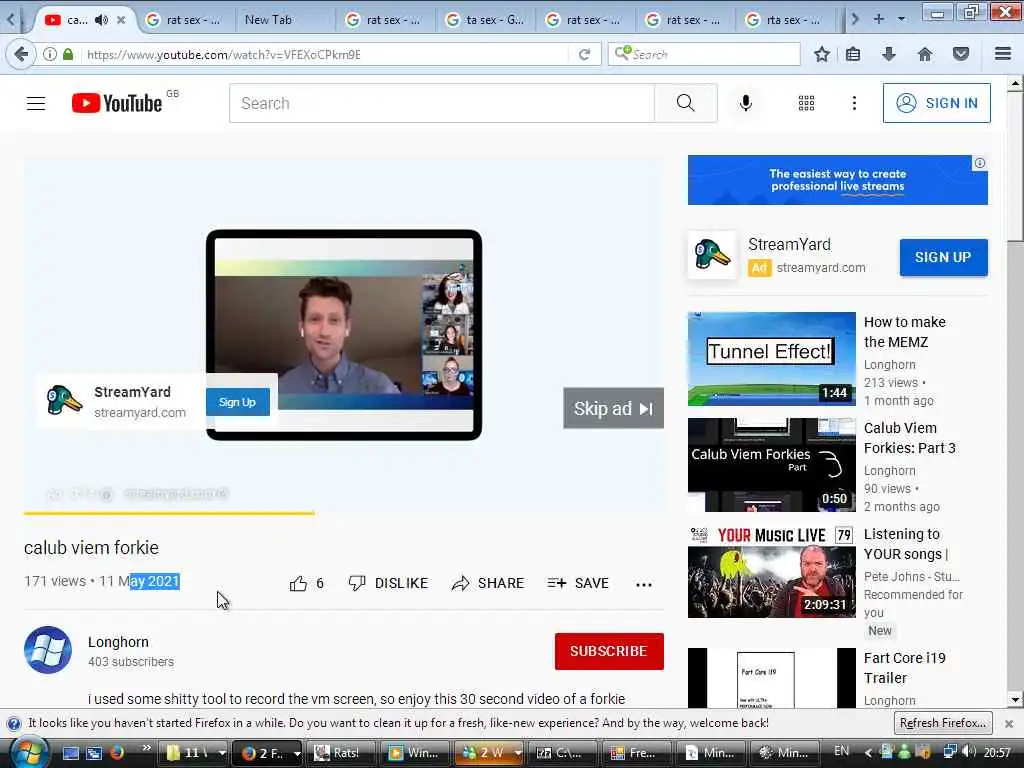Click SIGN UP button in StreamYard sidebar ad

click(943, 257)
